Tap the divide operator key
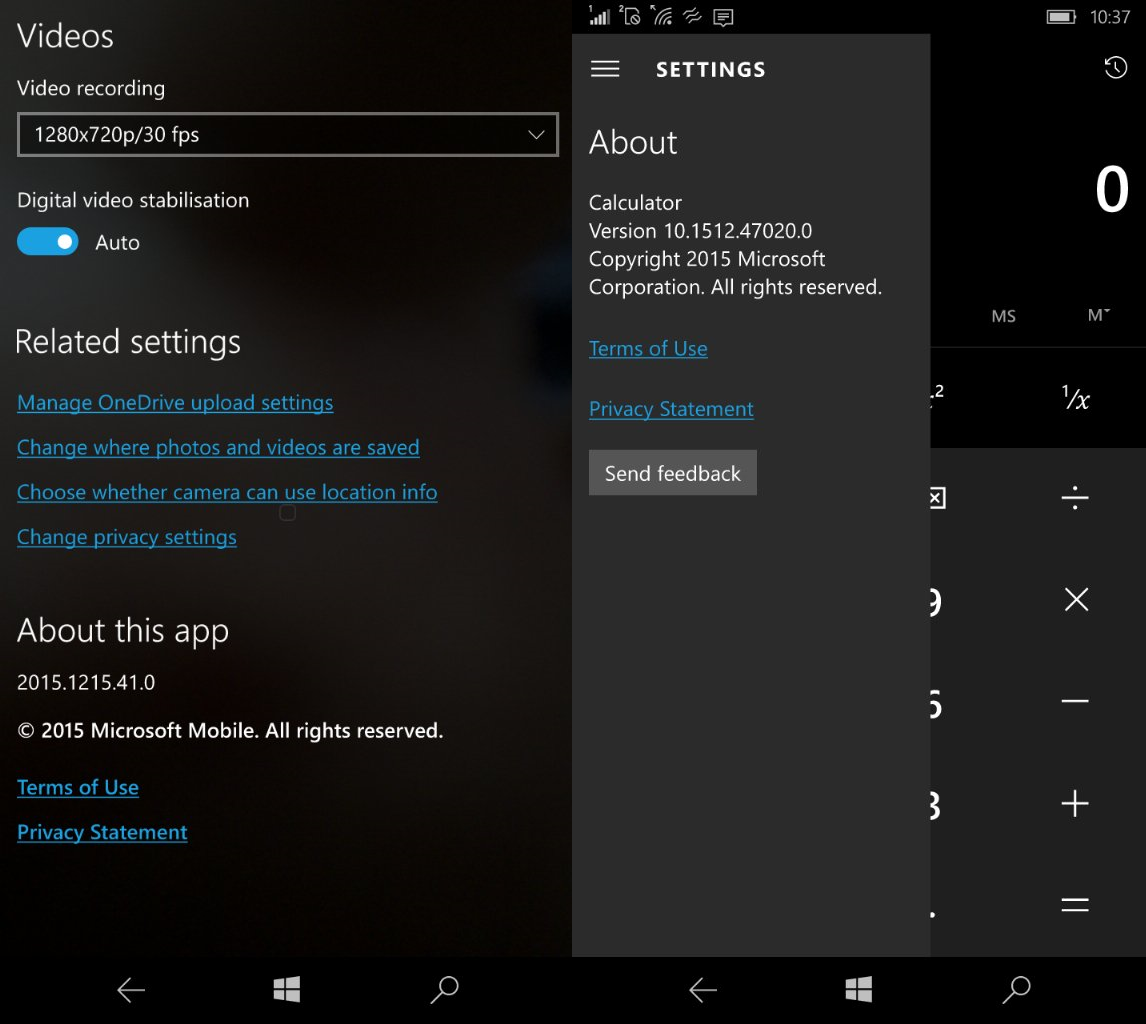Viewport: 1146px width, 1024px height. (1074, 498)
